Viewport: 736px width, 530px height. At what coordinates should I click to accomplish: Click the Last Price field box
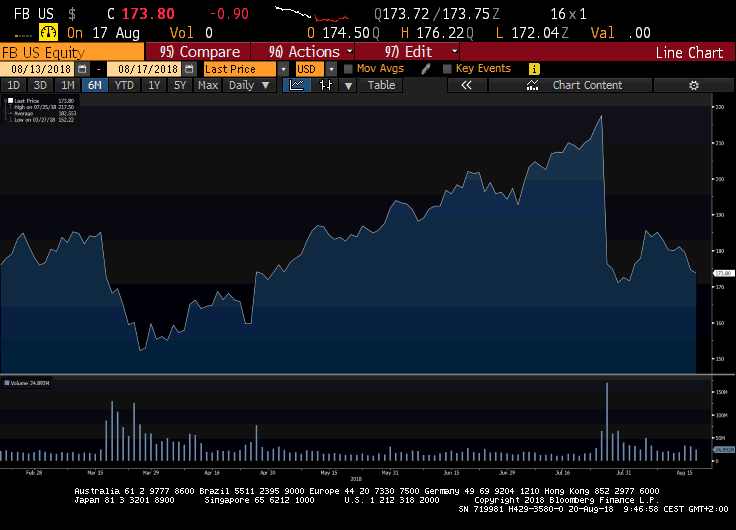[240, 69]
